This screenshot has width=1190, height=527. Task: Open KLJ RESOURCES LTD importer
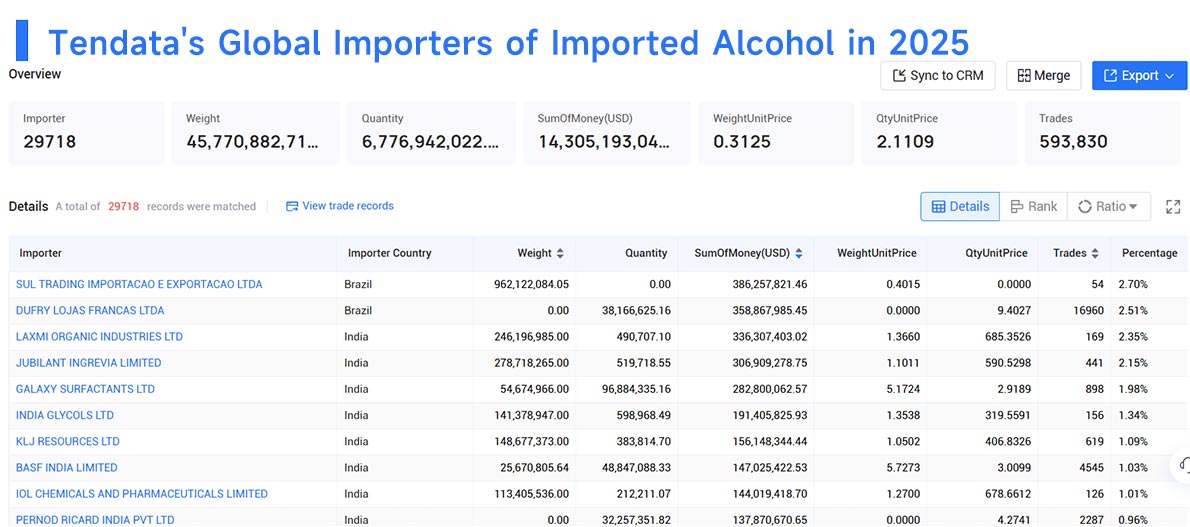coord(68,441)
